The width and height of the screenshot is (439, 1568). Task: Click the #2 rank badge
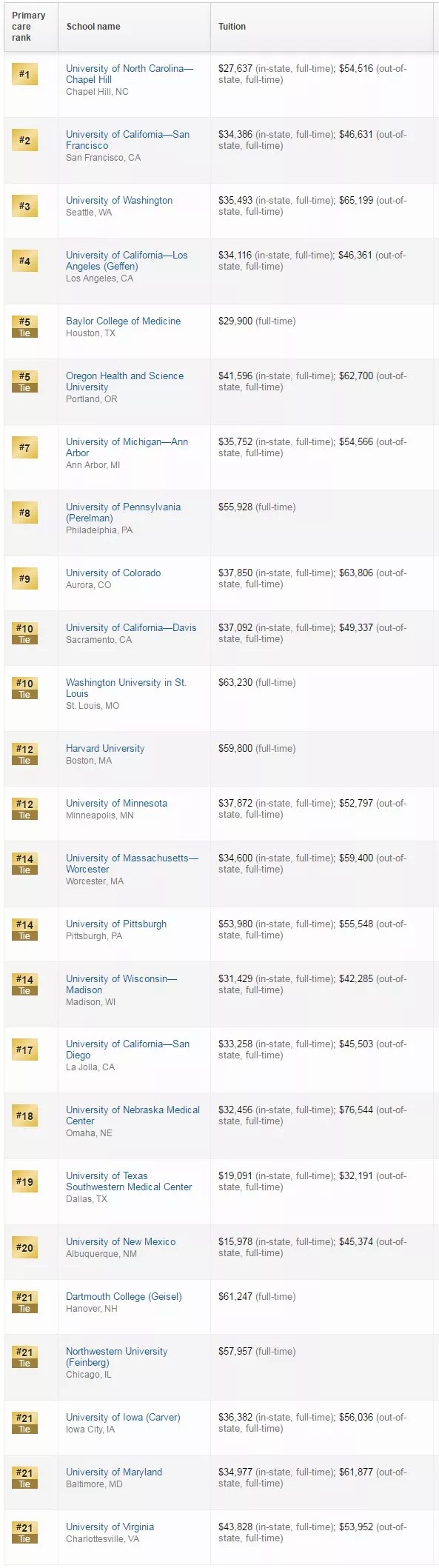click(24, 140)
